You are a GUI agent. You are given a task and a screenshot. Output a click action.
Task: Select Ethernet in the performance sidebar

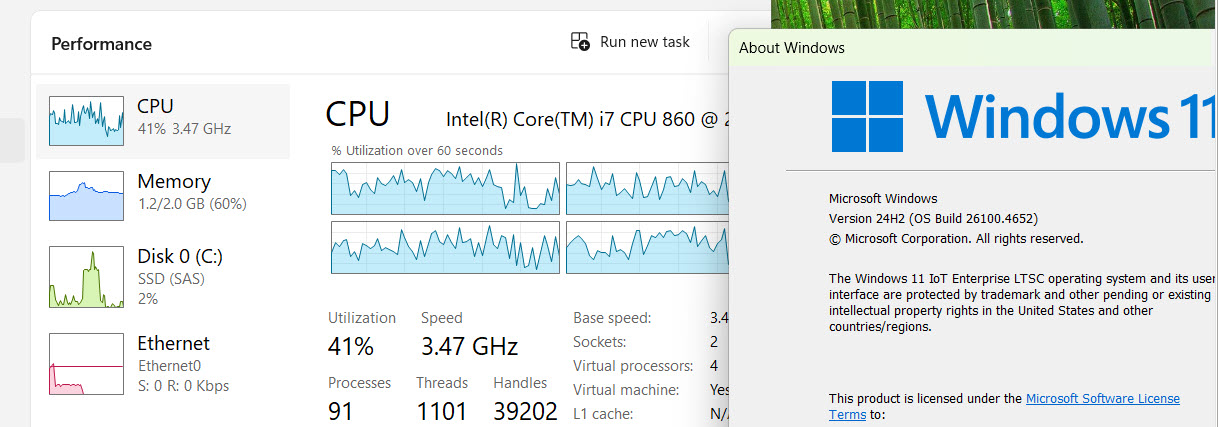[x=163, y=364]
